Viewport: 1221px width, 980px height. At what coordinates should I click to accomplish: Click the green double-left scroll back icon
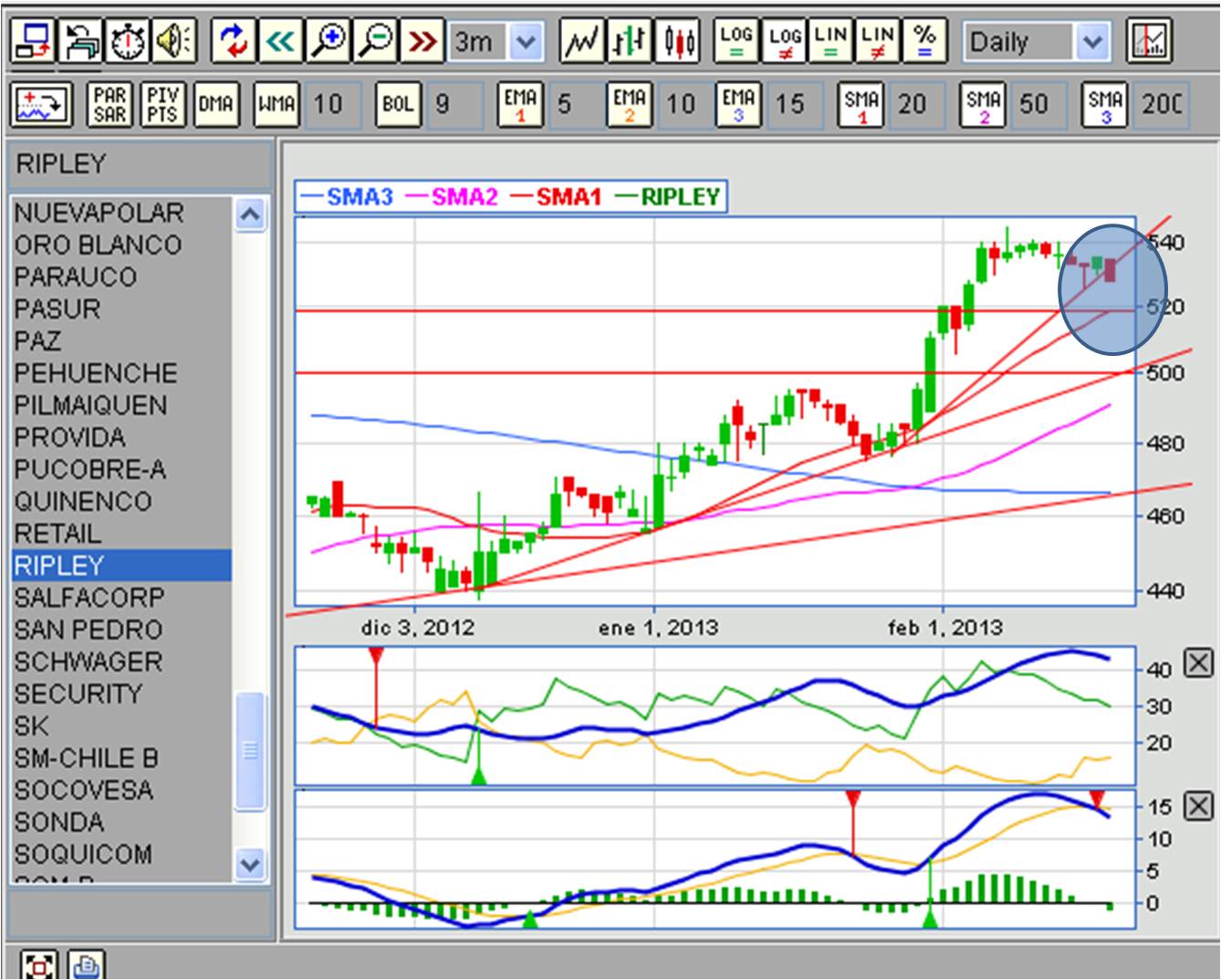pyautogui.click(x=279, y=41)
